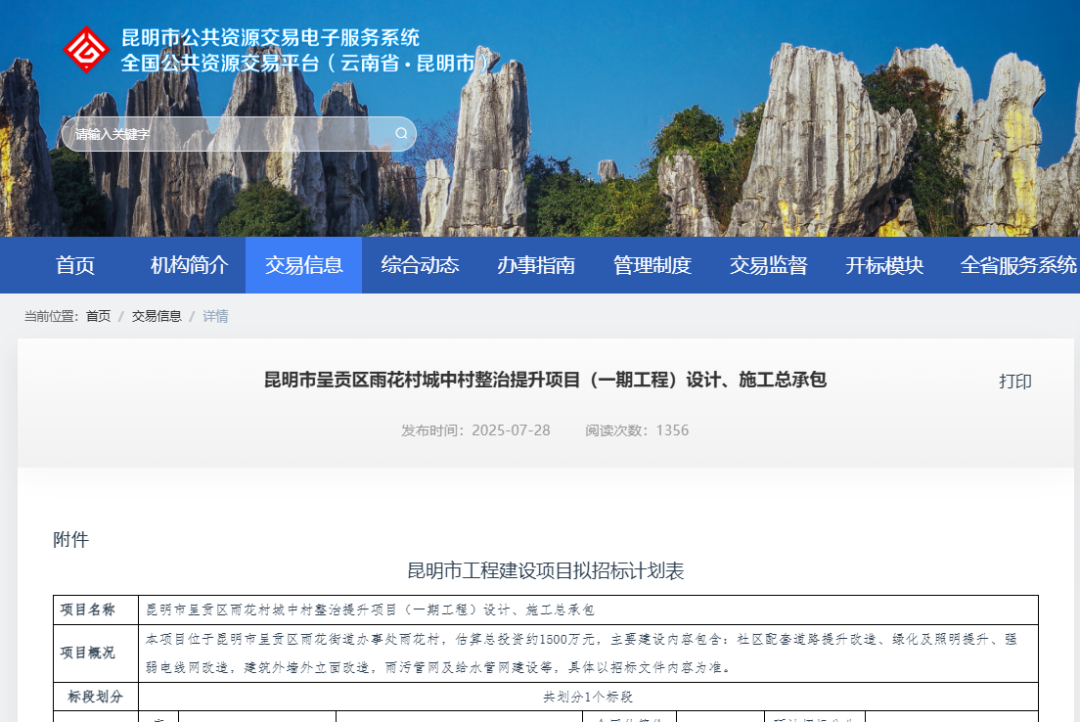The width and height of the screenshot is (1080, 722).
Task: Open the 开标模块 navigation item
Action: click(884, 265)
